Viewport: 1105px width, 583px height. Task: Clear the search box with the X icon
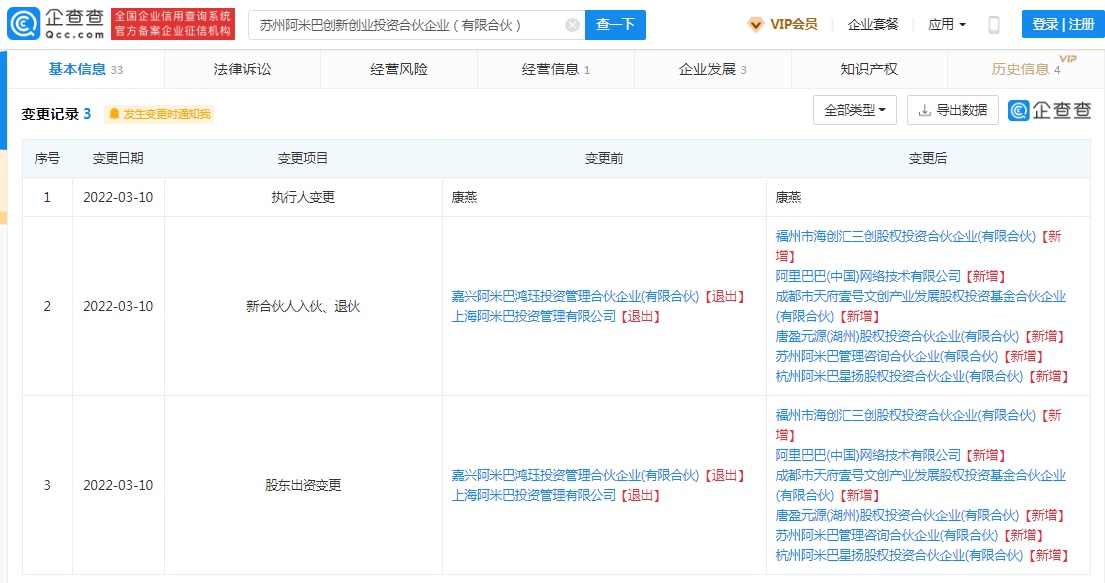pyautogui.click(x=571, y=25)
